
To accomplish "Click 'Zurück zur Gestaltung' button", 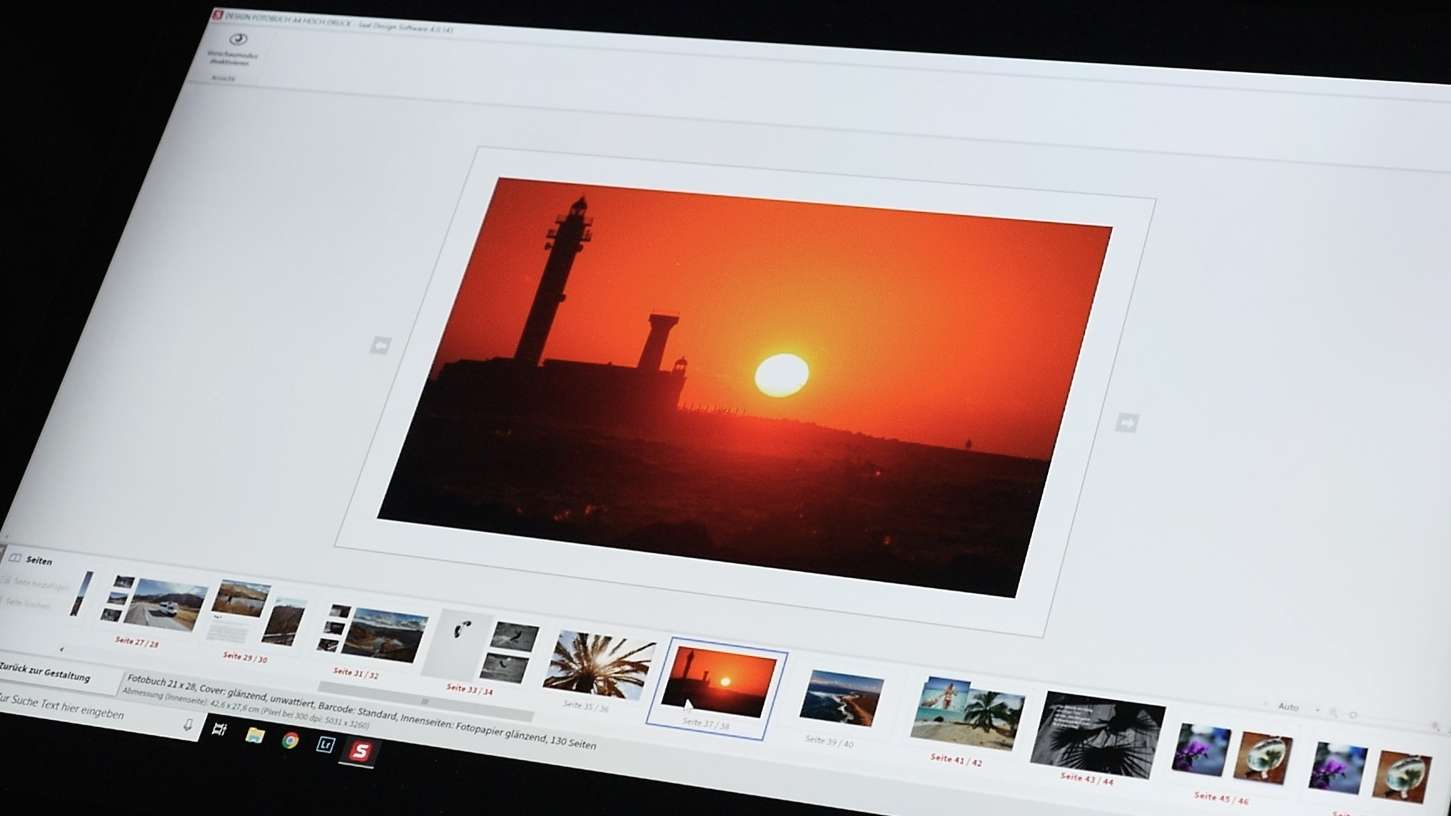I will pos(45,672).
